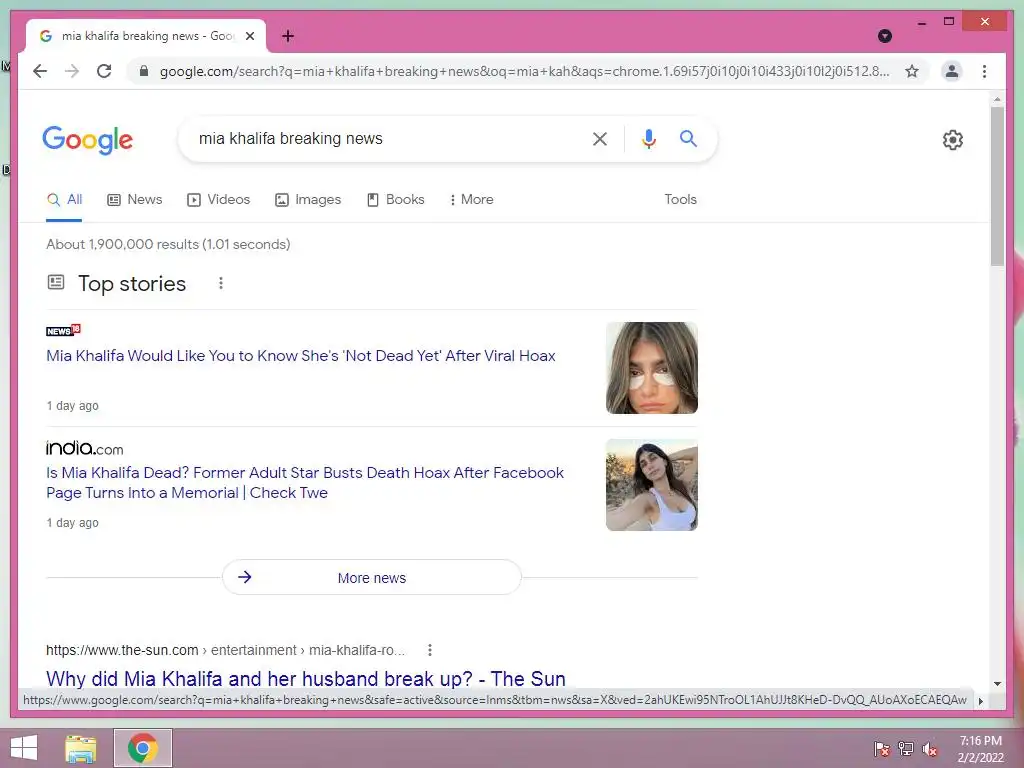Open Google quick settings gear
The width and height of the screenshot is (1024, 768).
953,140
